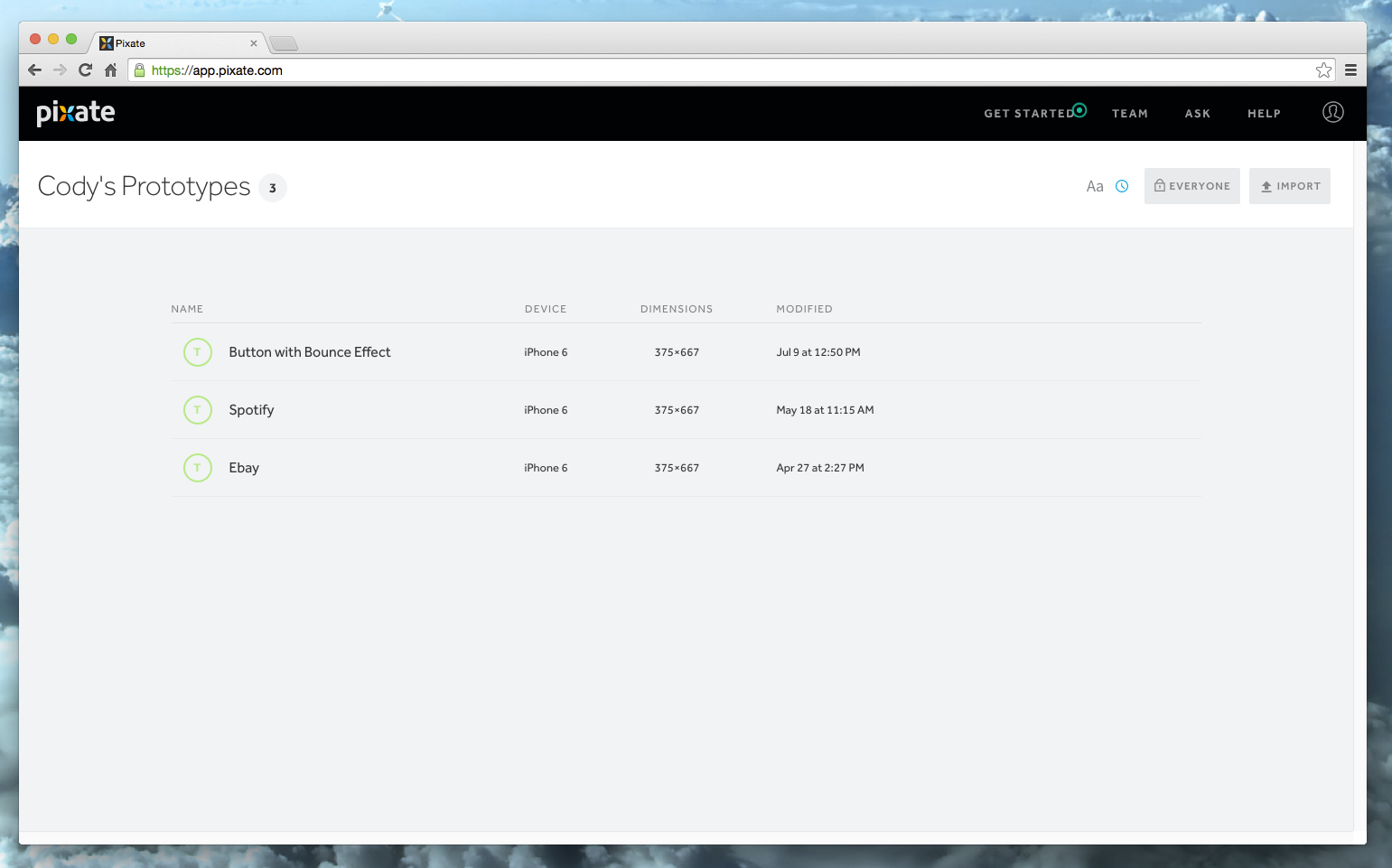Open the user profile icon
The height and width of the screenshot is (868, 1392).
click(x=1332, y=112)
